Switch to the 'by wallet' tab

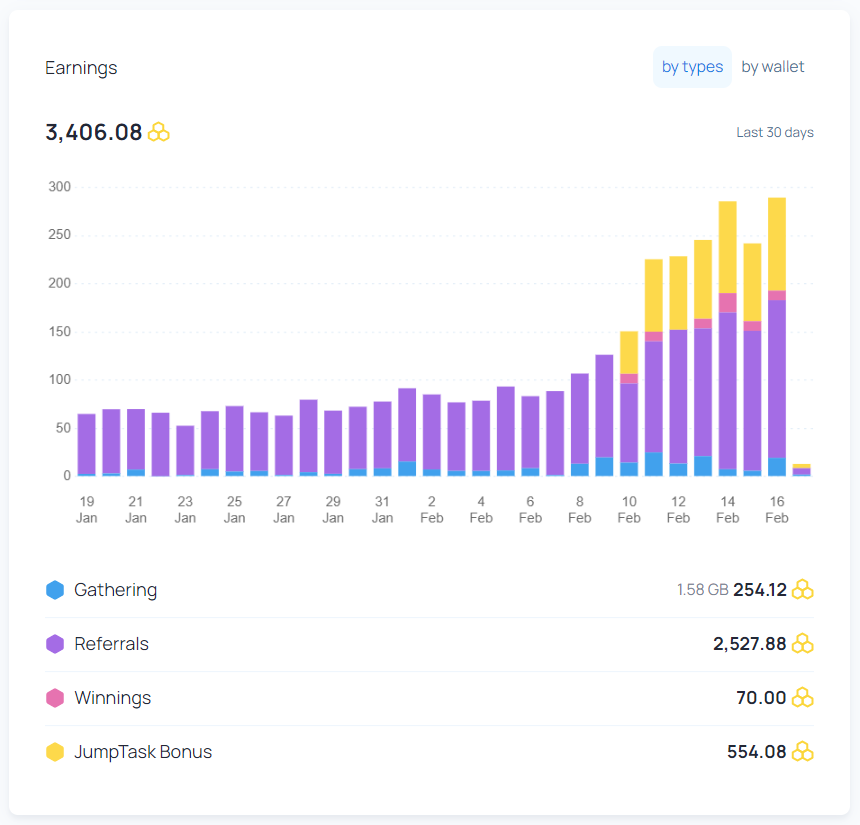pos(772,67)
